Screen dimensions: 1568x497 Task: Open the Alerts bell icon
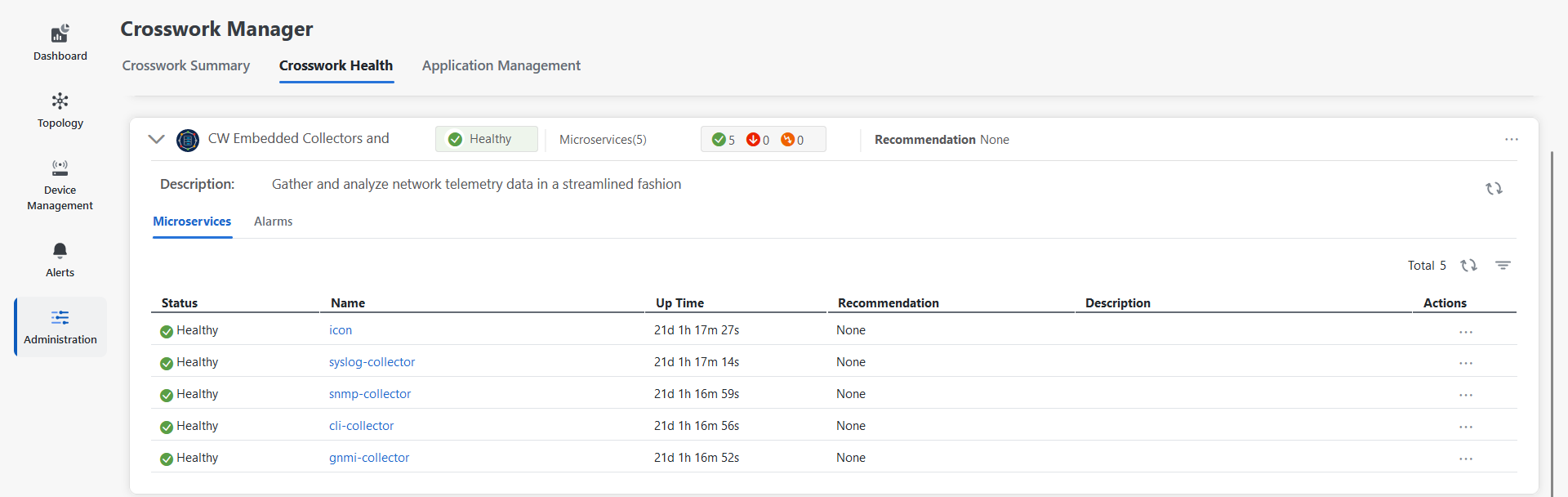(60, 250)
